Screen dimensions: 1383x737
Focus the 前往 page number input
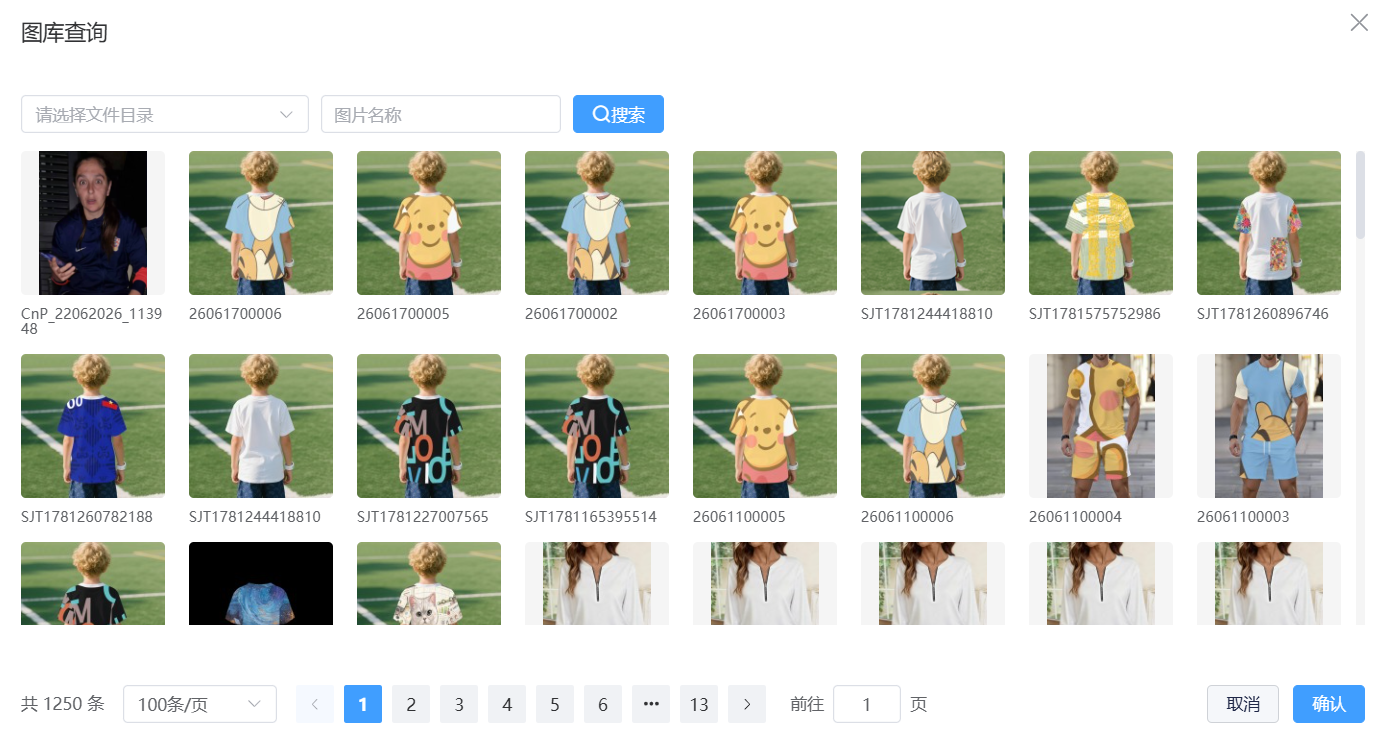click(867, 704)
